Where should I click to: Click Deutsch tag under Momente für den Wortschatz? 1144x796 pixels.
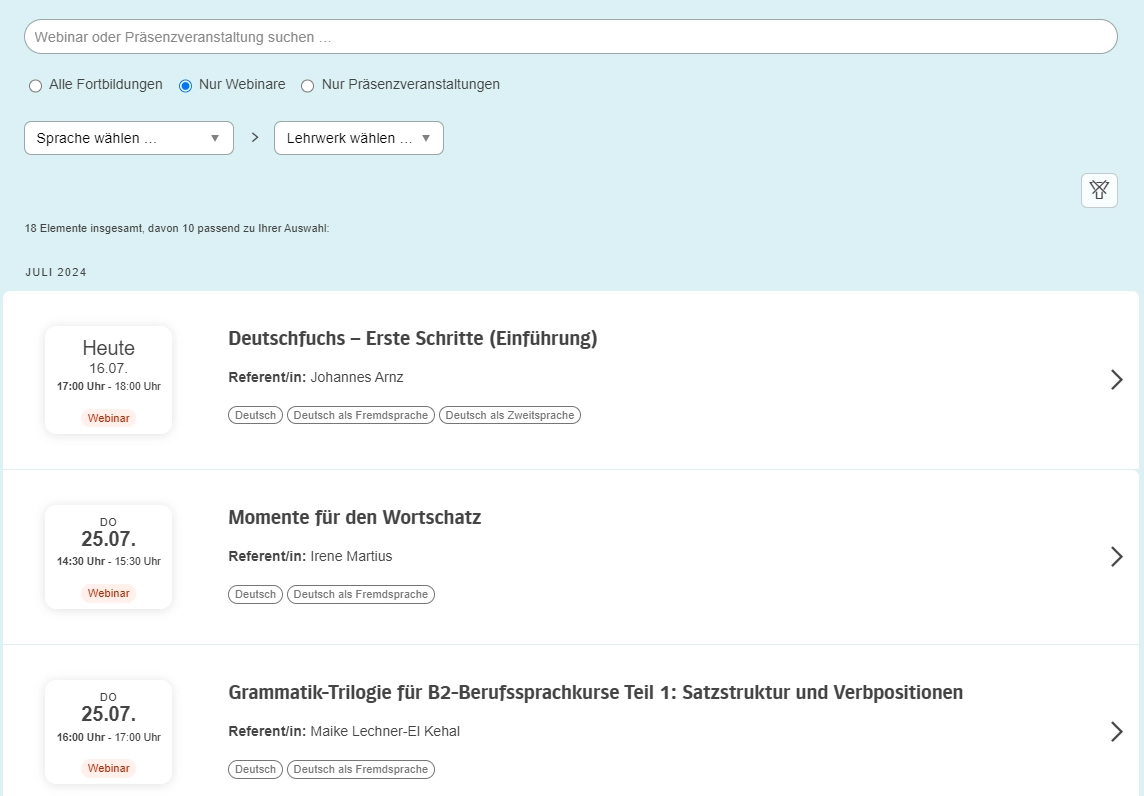click(255, 594)
